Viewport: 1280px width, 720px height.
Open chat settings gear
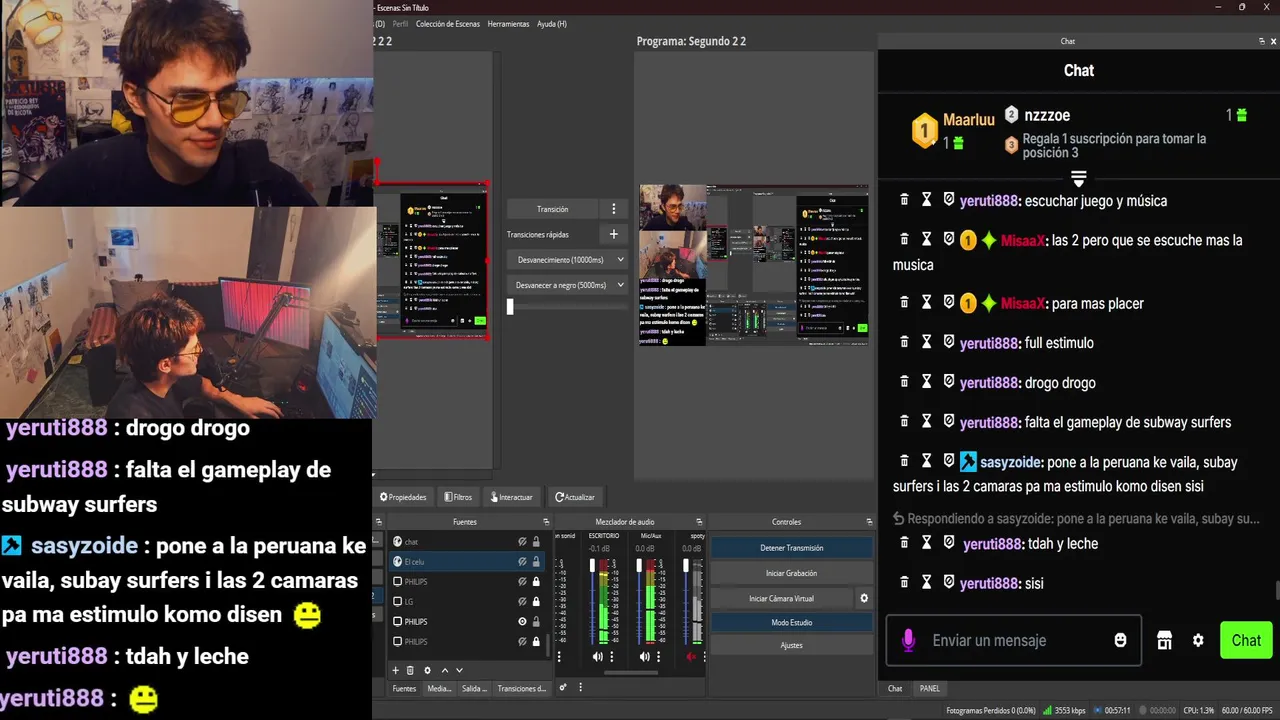[1198, 640]
